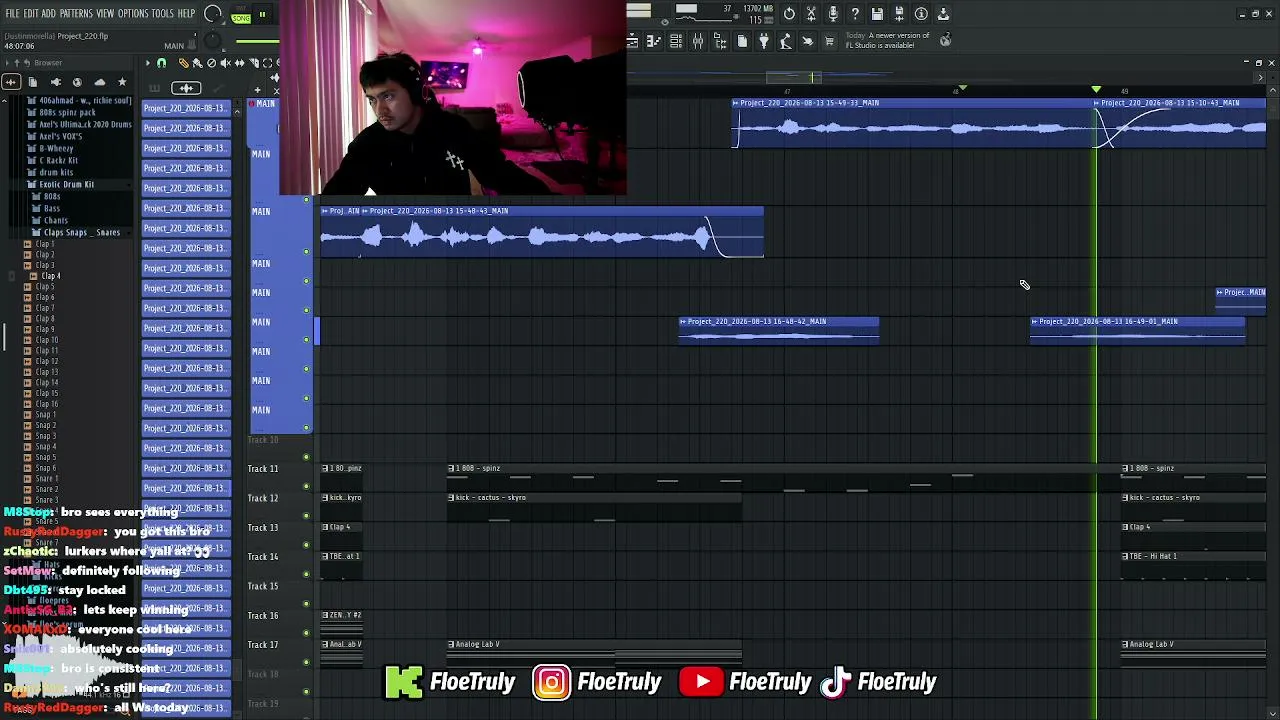Click the globe icon in Browser tabs

(77, 82)
